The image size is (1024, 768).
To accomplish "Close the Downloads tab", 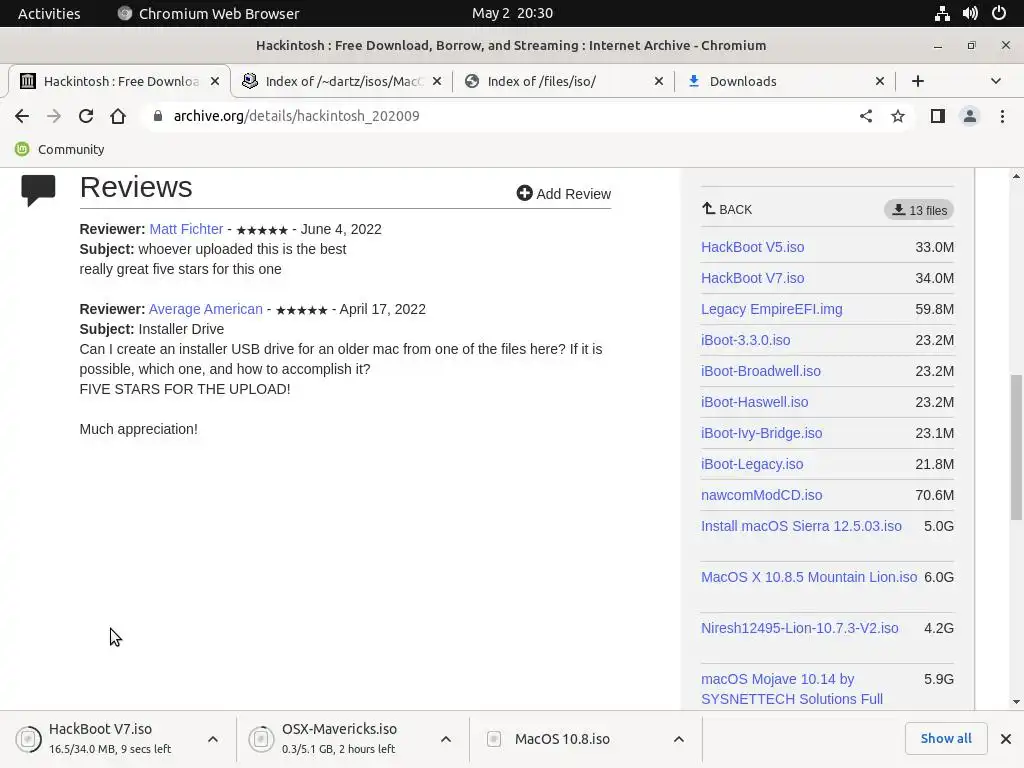I will [880, 81].
